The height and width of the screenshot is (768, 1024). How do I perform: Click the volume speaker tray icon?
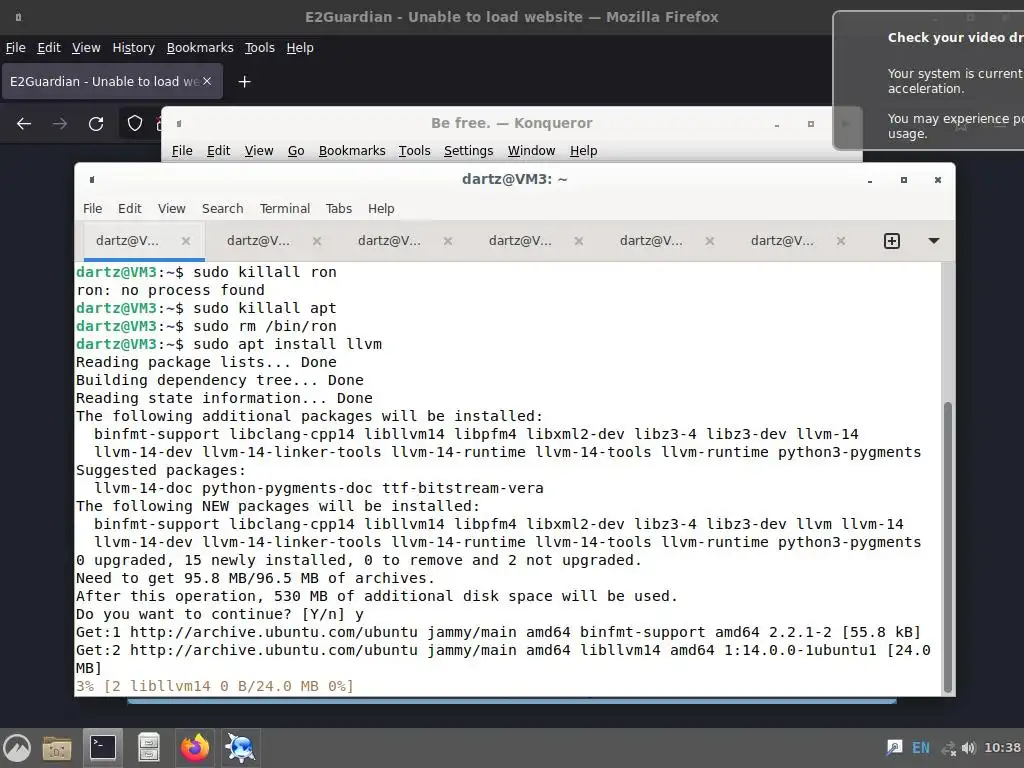pos(968,748)
